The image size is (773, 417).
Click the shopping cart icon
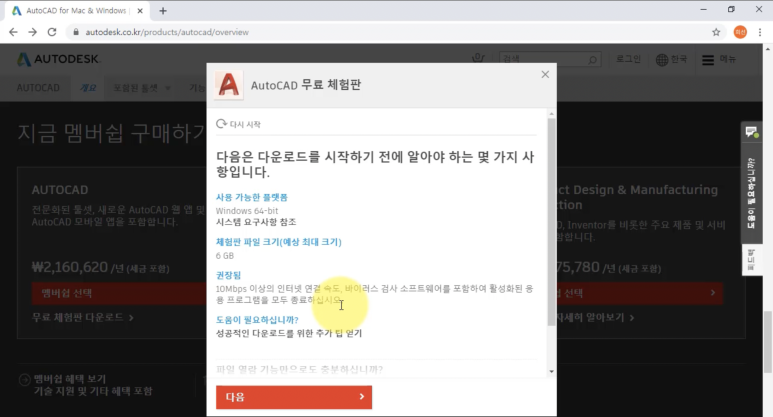(478, 59)
